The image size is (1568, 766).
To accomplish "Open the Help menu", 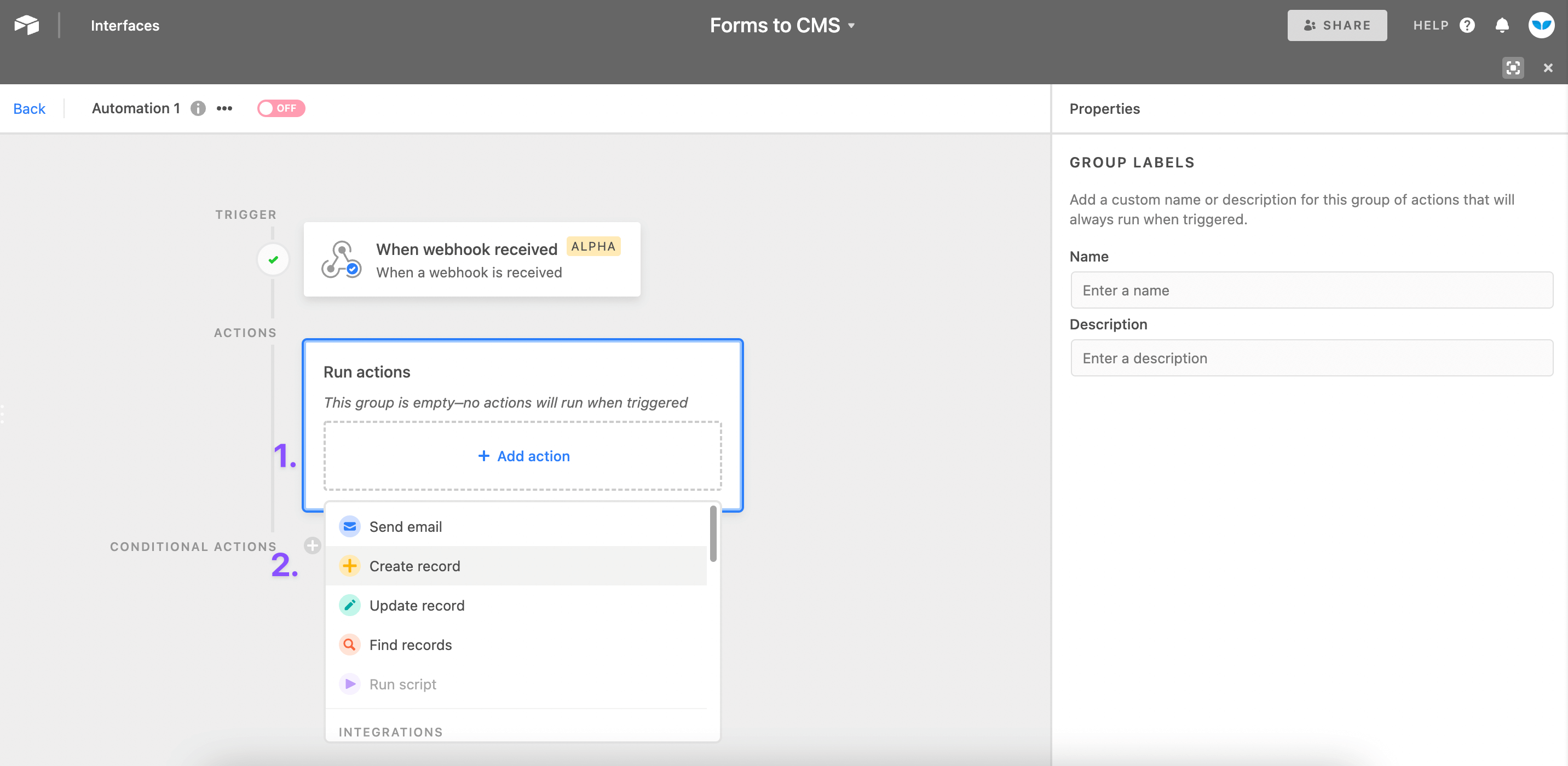I will tap(1444, 25).
